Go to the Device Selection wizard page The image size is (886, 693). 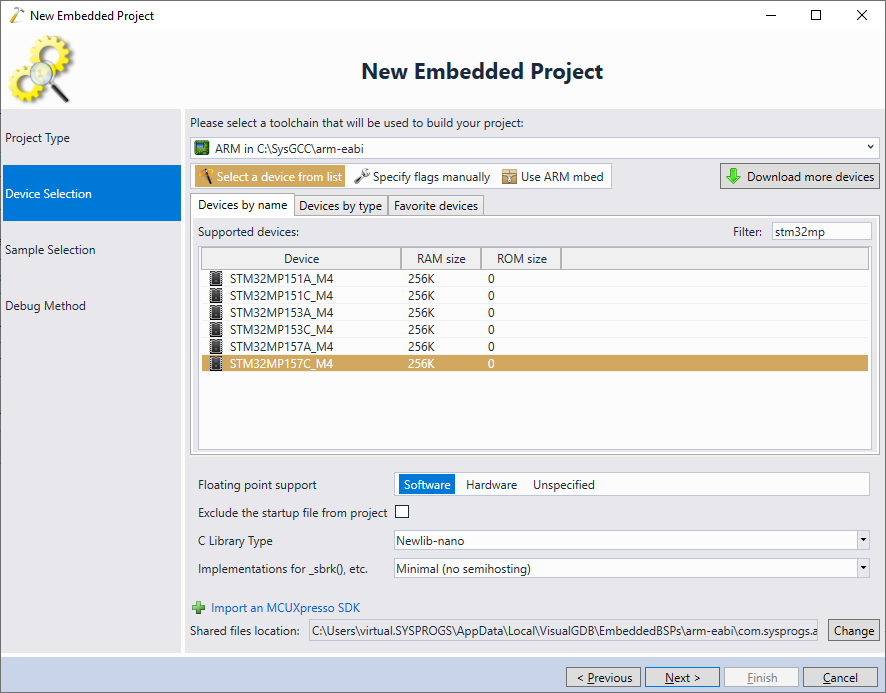tap(92, 193)
